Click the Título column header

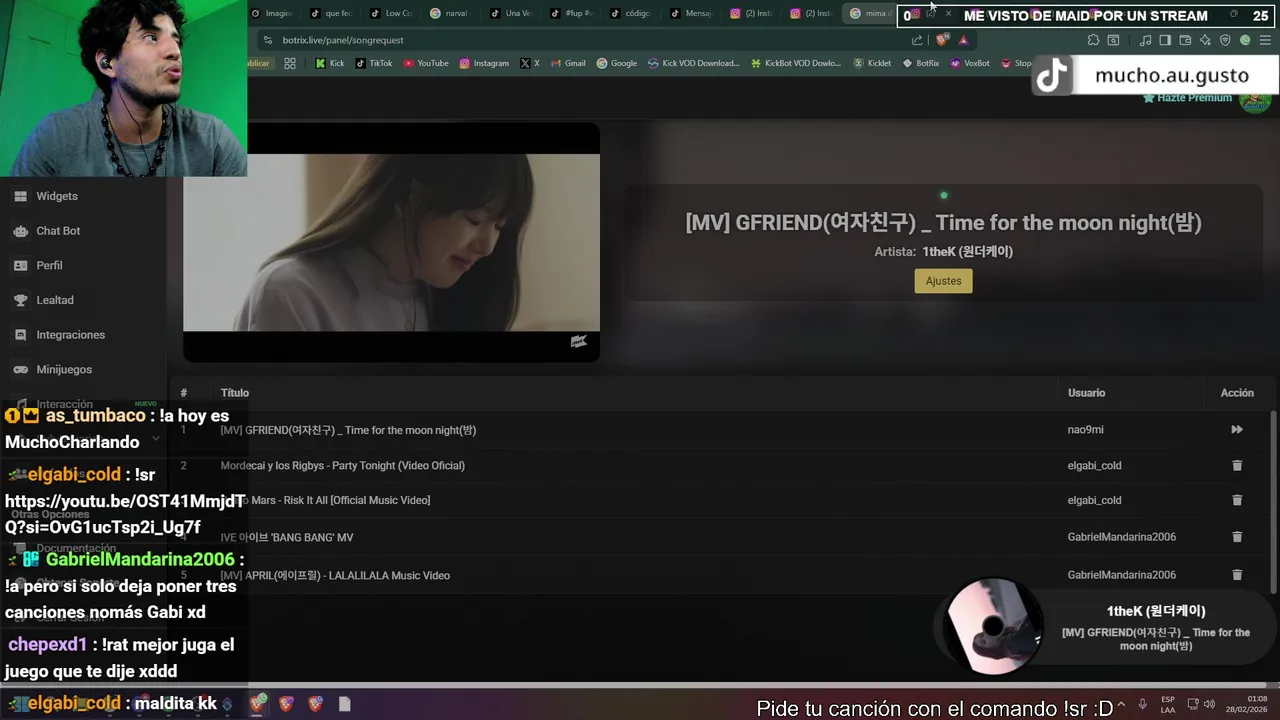(x=235, y=393)
